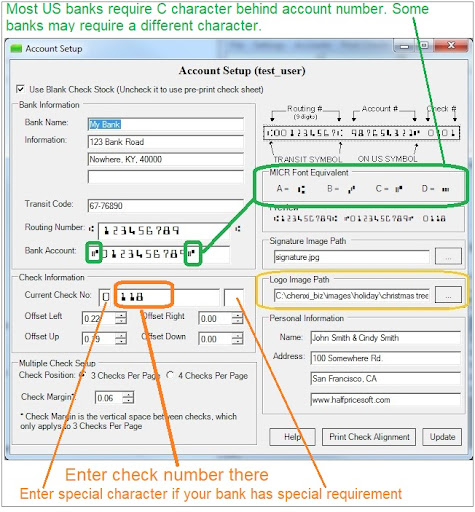Close the Account Setup window
The width and height of the screenshot is (475, 512).
tap(451, 45)
